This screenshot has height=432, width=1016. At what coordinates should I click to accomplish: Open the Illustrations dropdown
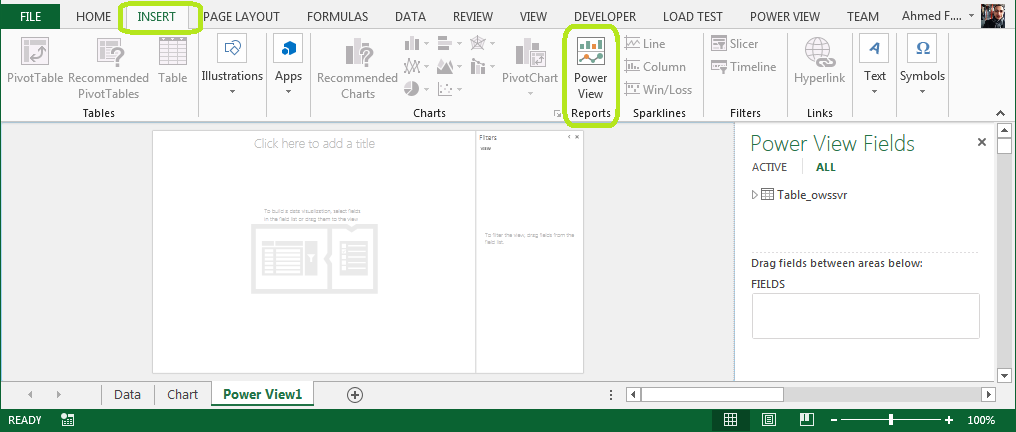click(x=232, y=65)
